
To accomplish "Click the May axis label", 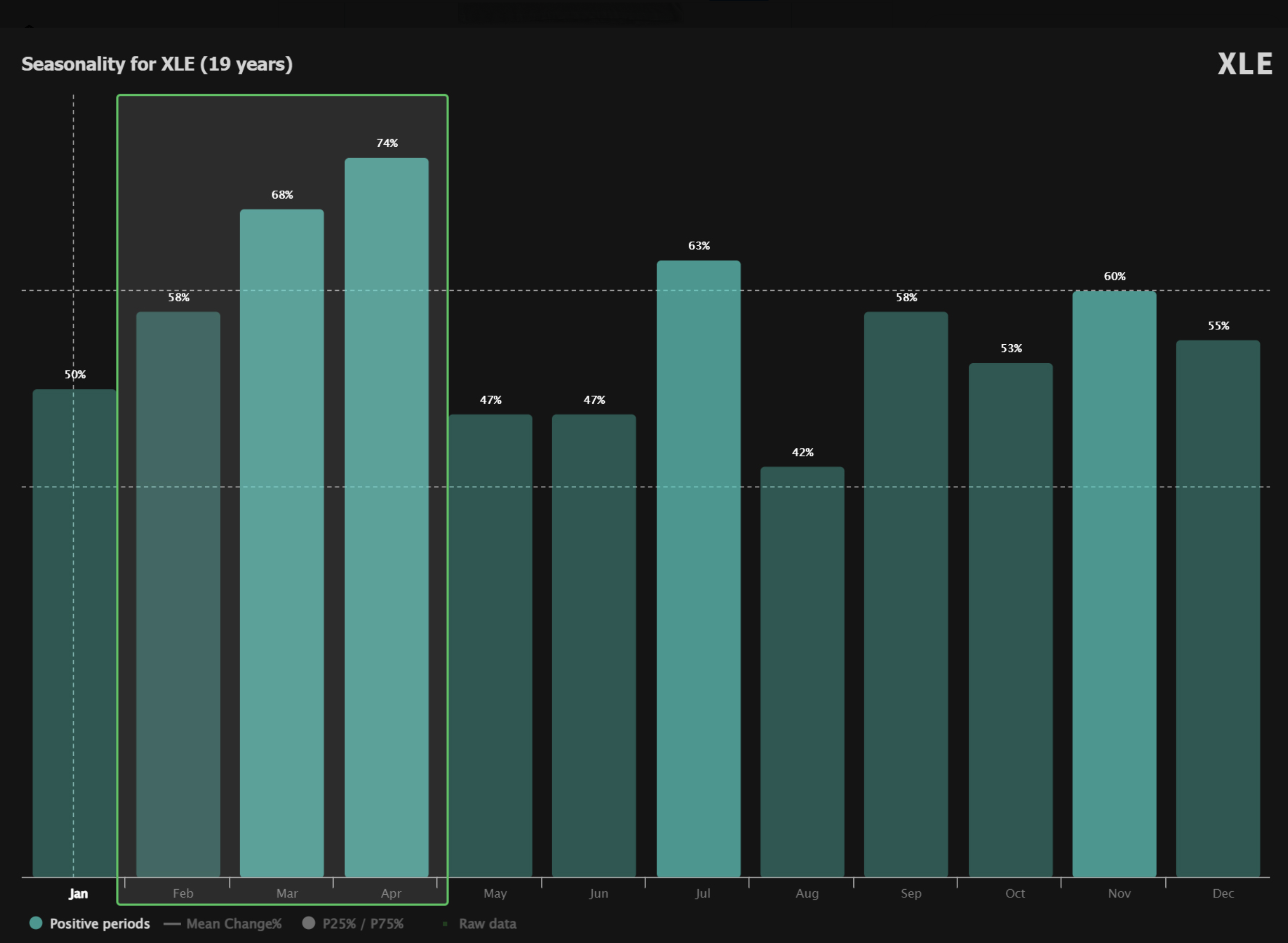I will click(x=495, y=893).
